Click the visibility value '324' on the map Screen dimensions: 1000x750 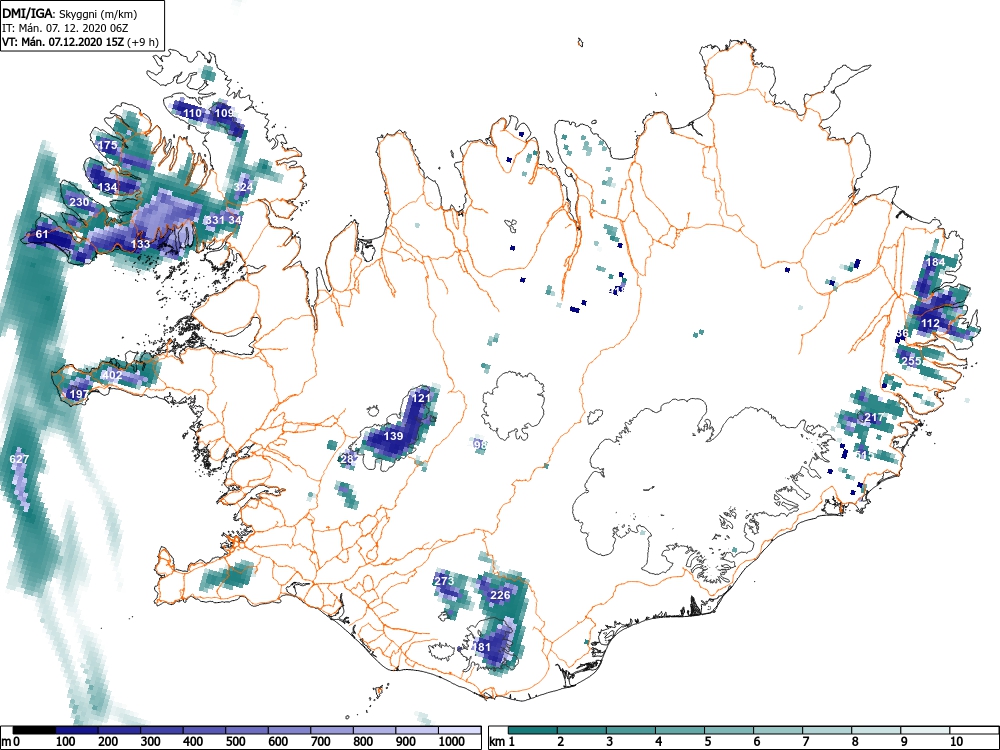243,187
